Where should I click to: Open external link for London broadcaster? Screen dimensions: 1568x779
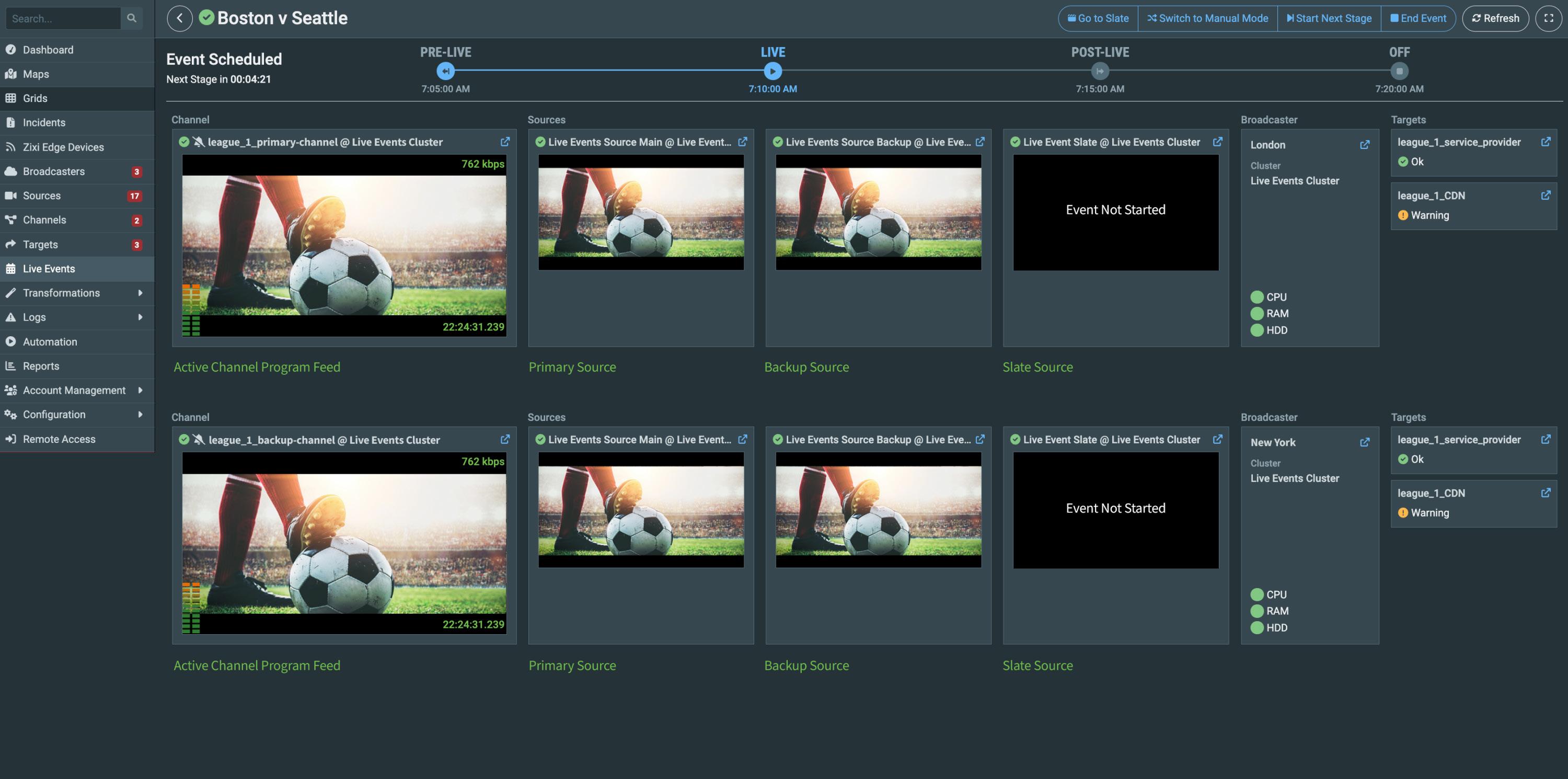click(1365, 145)
